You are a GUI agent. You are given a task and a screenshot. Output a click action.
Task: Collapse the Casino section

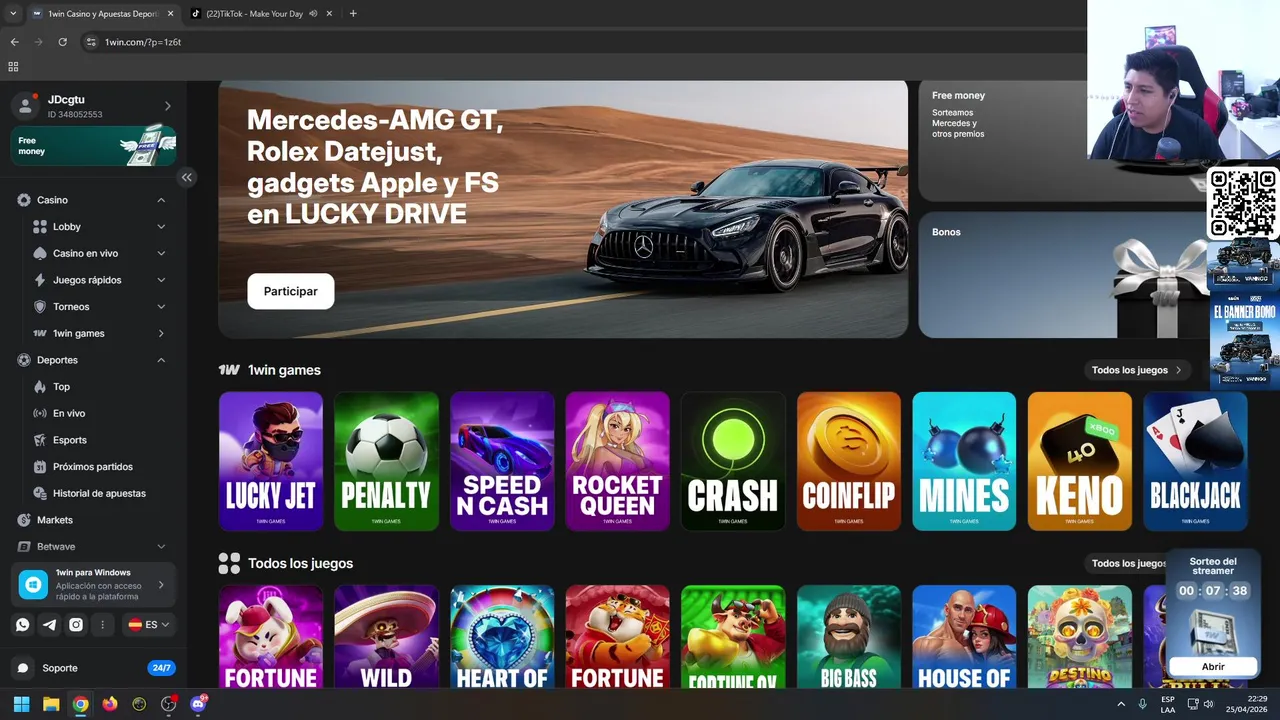(161, 200)
